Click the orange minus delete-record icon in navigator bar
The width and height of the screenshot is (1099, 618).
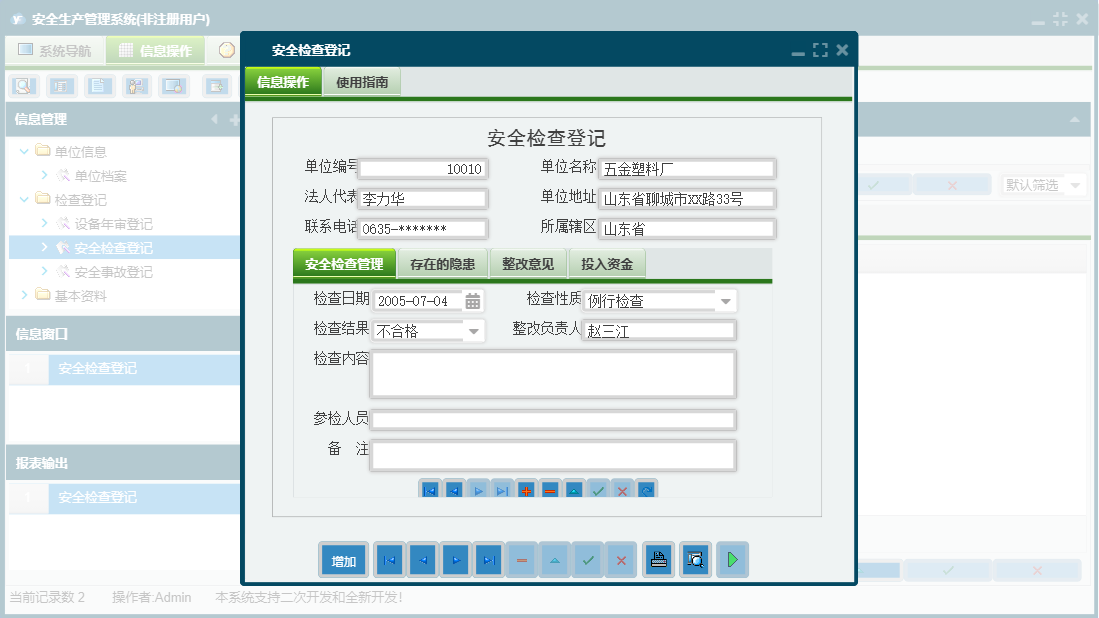point(549,490)
